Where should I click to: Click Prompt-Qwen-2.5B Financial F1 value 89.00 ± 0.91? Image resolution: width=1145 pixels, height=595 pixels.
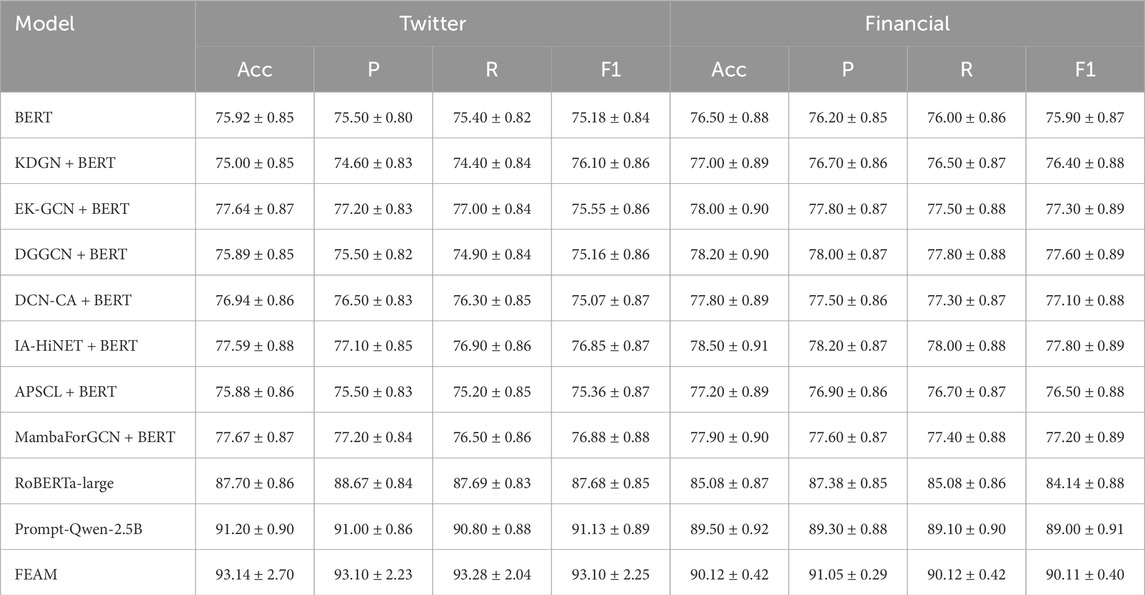[x=1085, y=528]
